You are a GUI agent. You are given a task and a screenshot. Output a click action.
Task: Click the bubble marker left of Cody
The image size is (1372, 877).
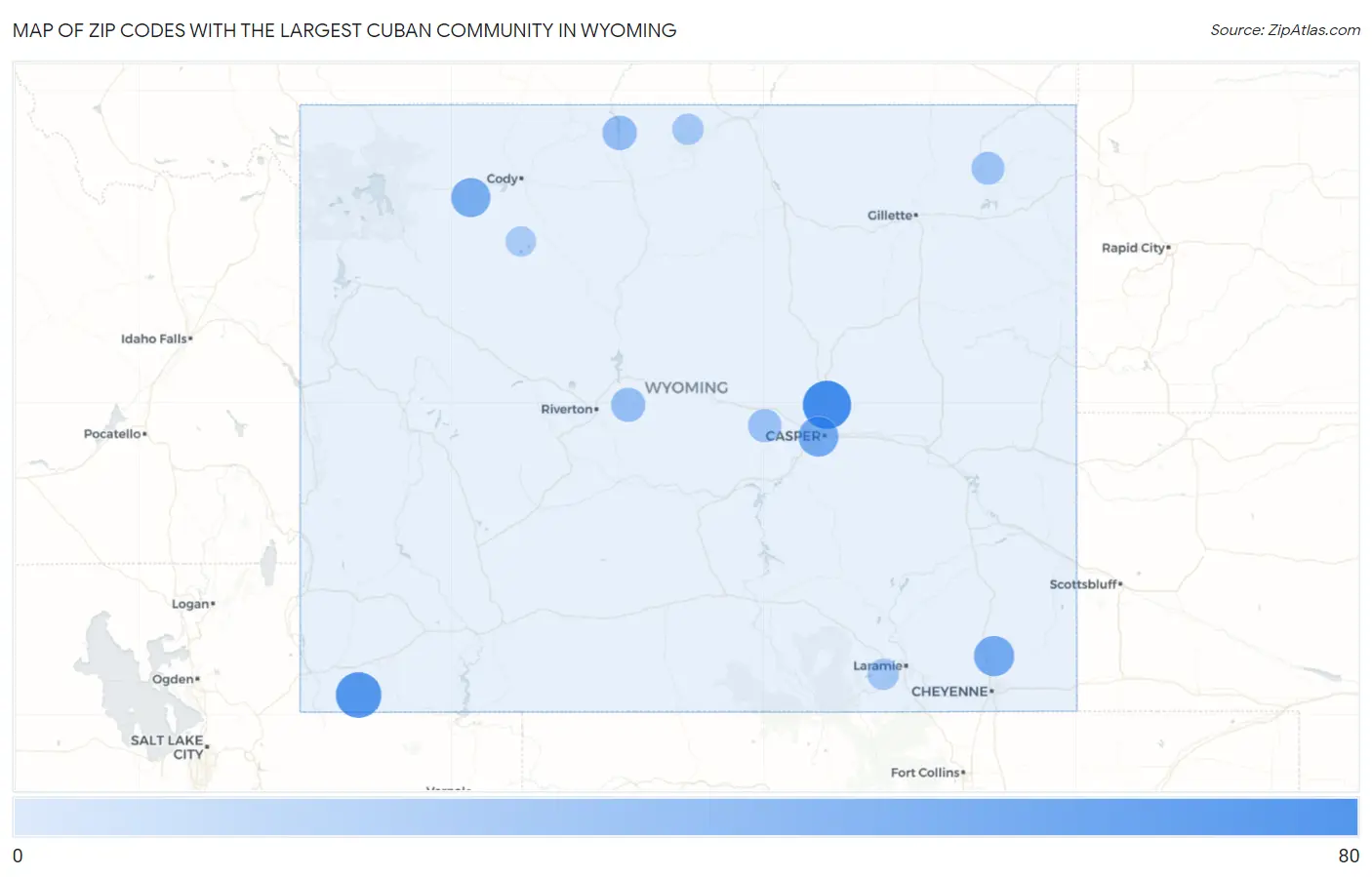(x=470, y=197)
